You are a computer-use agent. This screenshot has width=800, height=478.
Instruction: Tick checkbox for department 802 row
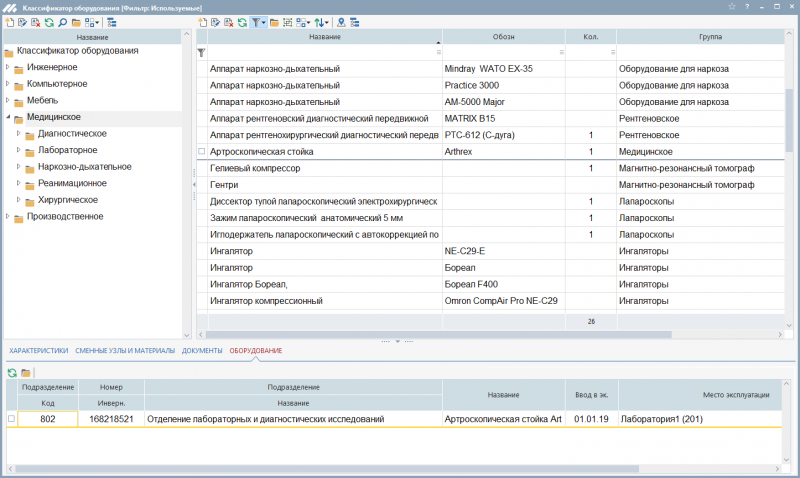(x=12, y=419)
